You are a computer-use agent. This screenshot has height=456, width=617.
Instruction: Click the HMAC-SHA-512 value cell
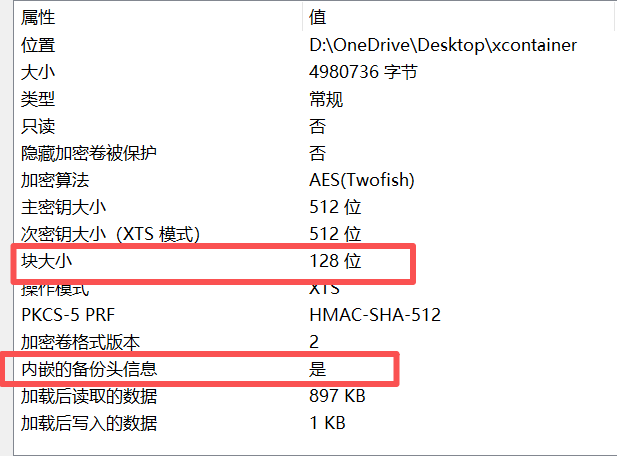(375, 315)
